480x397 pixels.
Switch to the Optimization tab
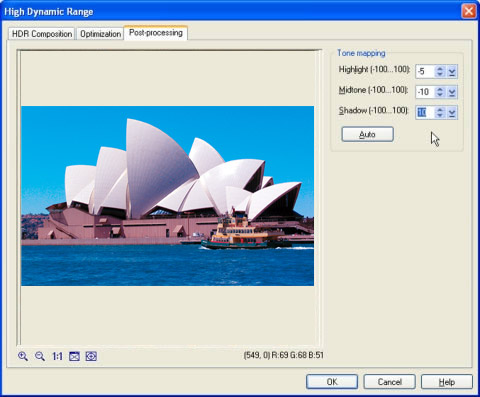click(100, 34)
